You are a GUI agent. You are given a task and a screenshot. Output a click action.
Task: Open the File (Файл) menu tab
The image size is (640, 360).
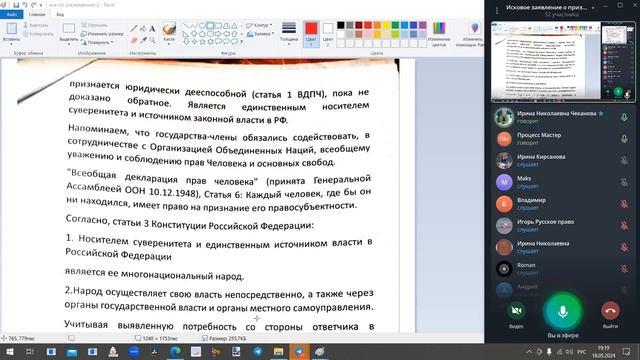tap(11, 14)
